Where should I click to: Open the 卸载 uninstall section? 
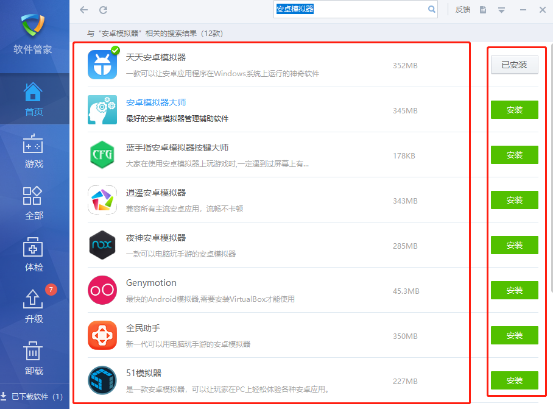tap(34, 358)
